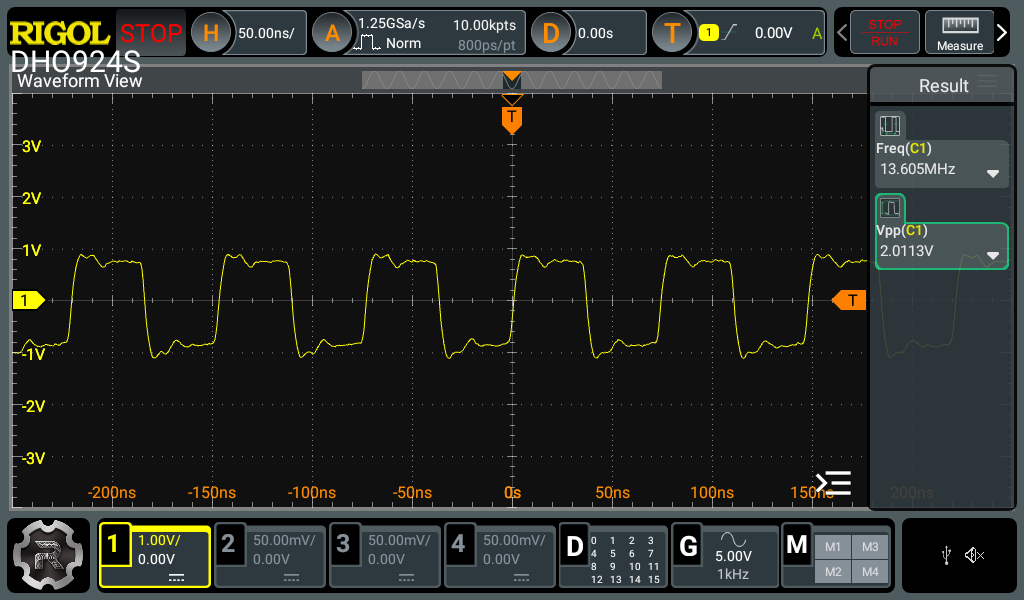The image size is (1024, 600).
Task: Open the Trigger T settings button
Action: [x=672, y=33]
